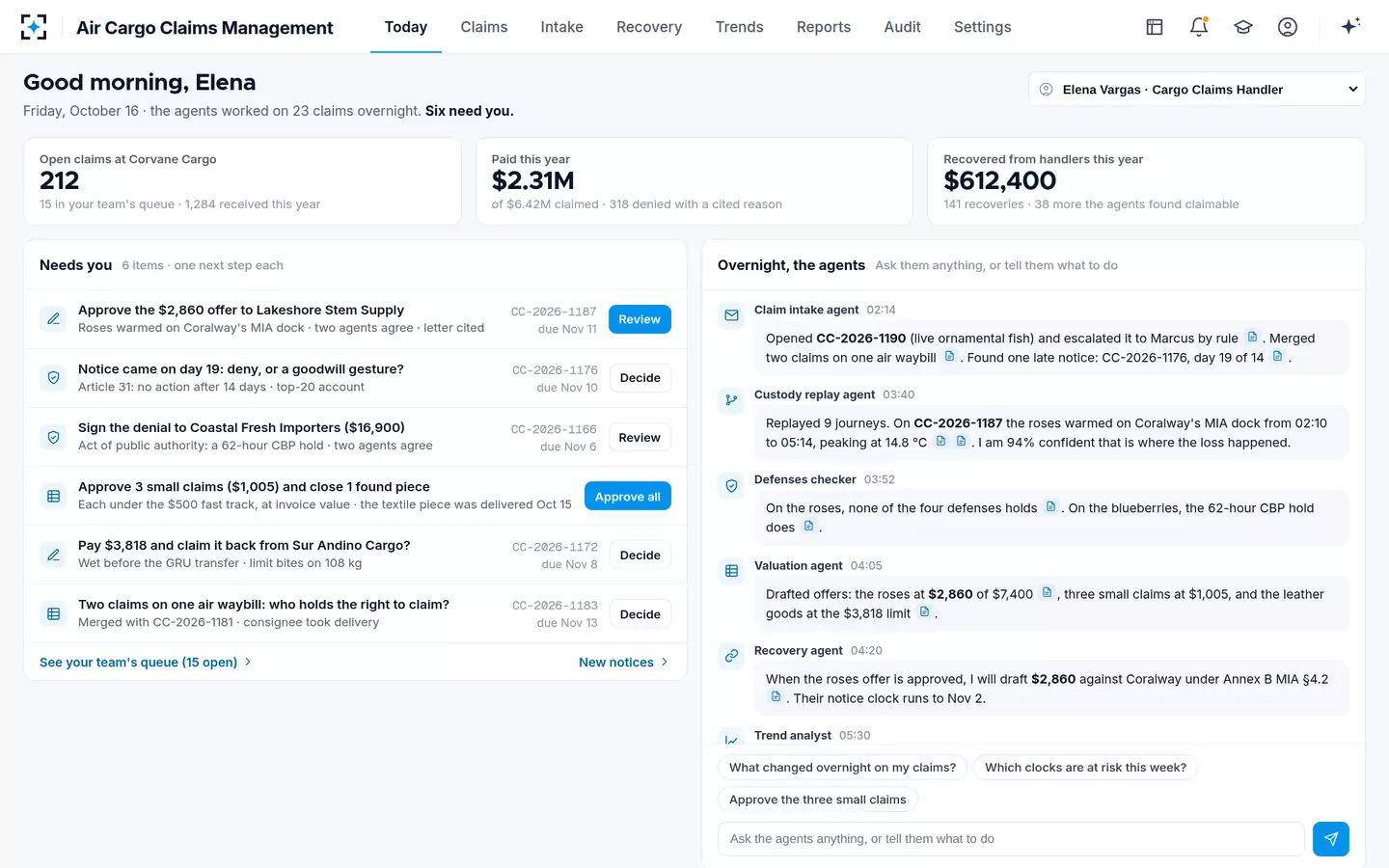Click the person icon inside the role selector
The width and height of the screenshot is (1389, 868).
1046,90
